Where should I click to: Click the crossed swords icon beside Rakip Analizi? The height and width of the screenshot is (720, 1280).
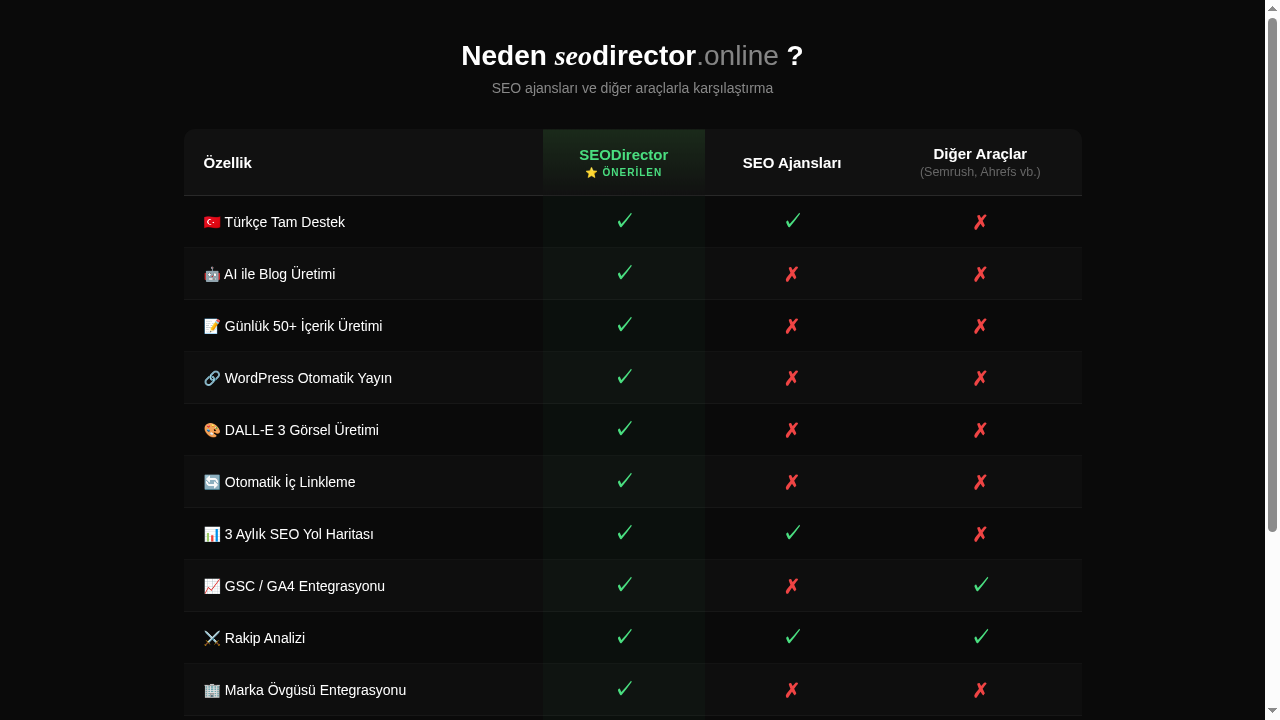(212, 638)
